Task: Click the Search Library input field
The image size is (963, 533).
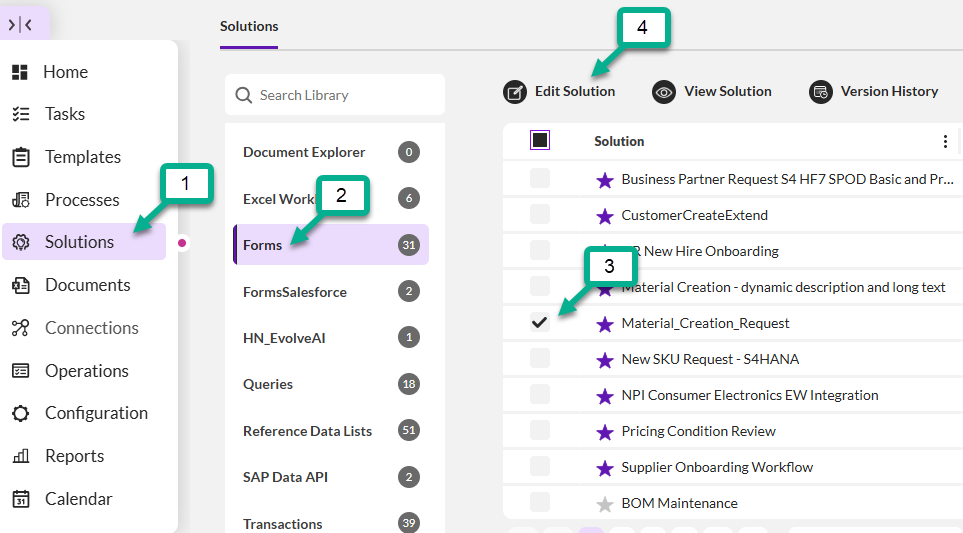Action: point(345,95)
